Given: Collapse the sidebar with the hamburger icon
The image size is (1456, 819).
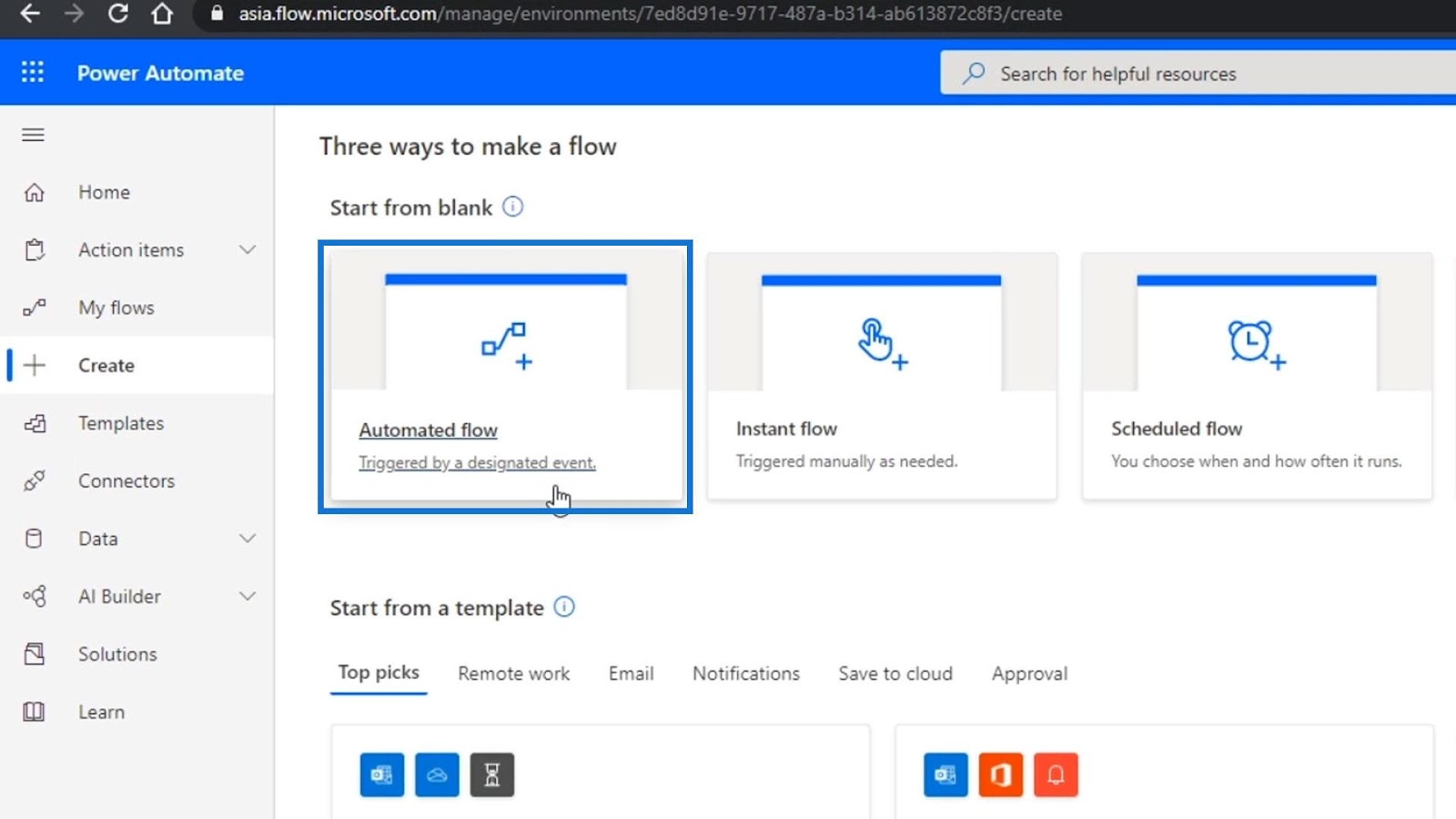Looking at the screenshot, I should (x=33, y=135).
